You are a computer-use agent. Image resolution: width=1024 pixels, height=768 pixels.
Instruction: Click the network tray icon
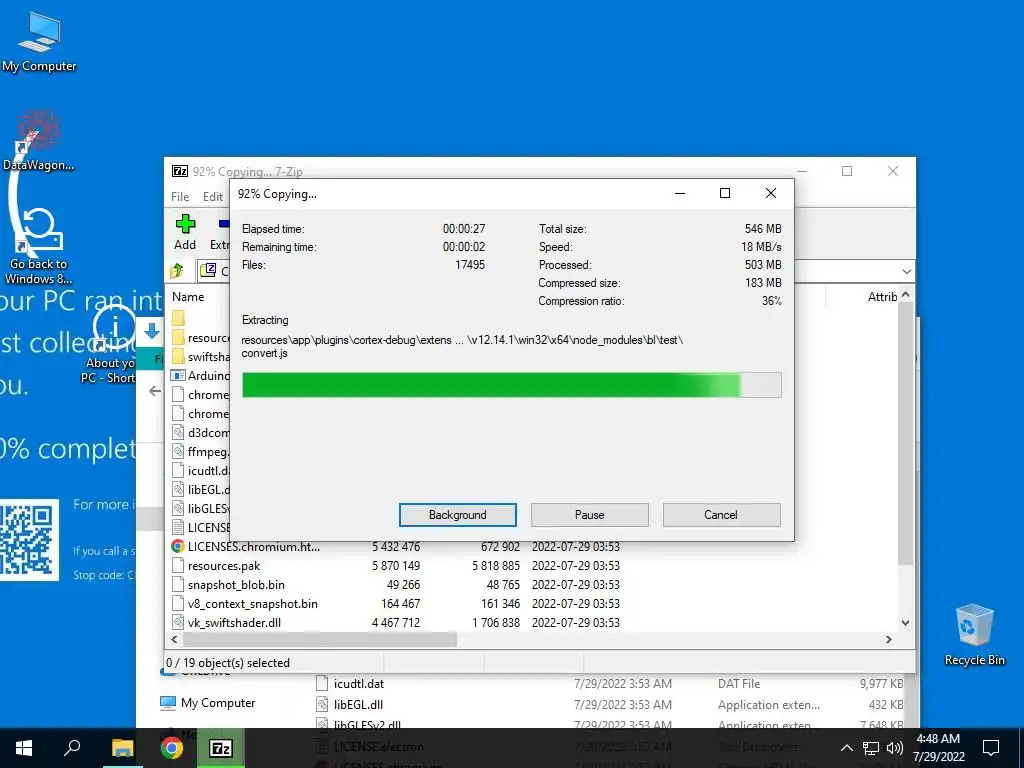pos(871,748)
